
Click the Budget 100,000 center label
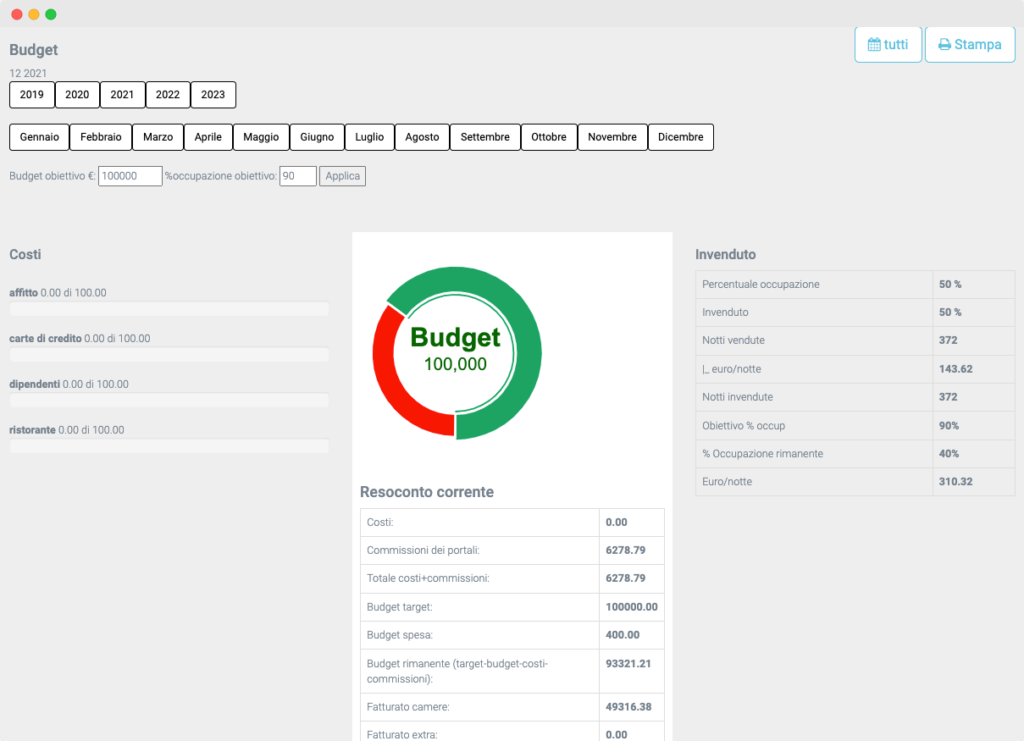[x=456, y=350]
